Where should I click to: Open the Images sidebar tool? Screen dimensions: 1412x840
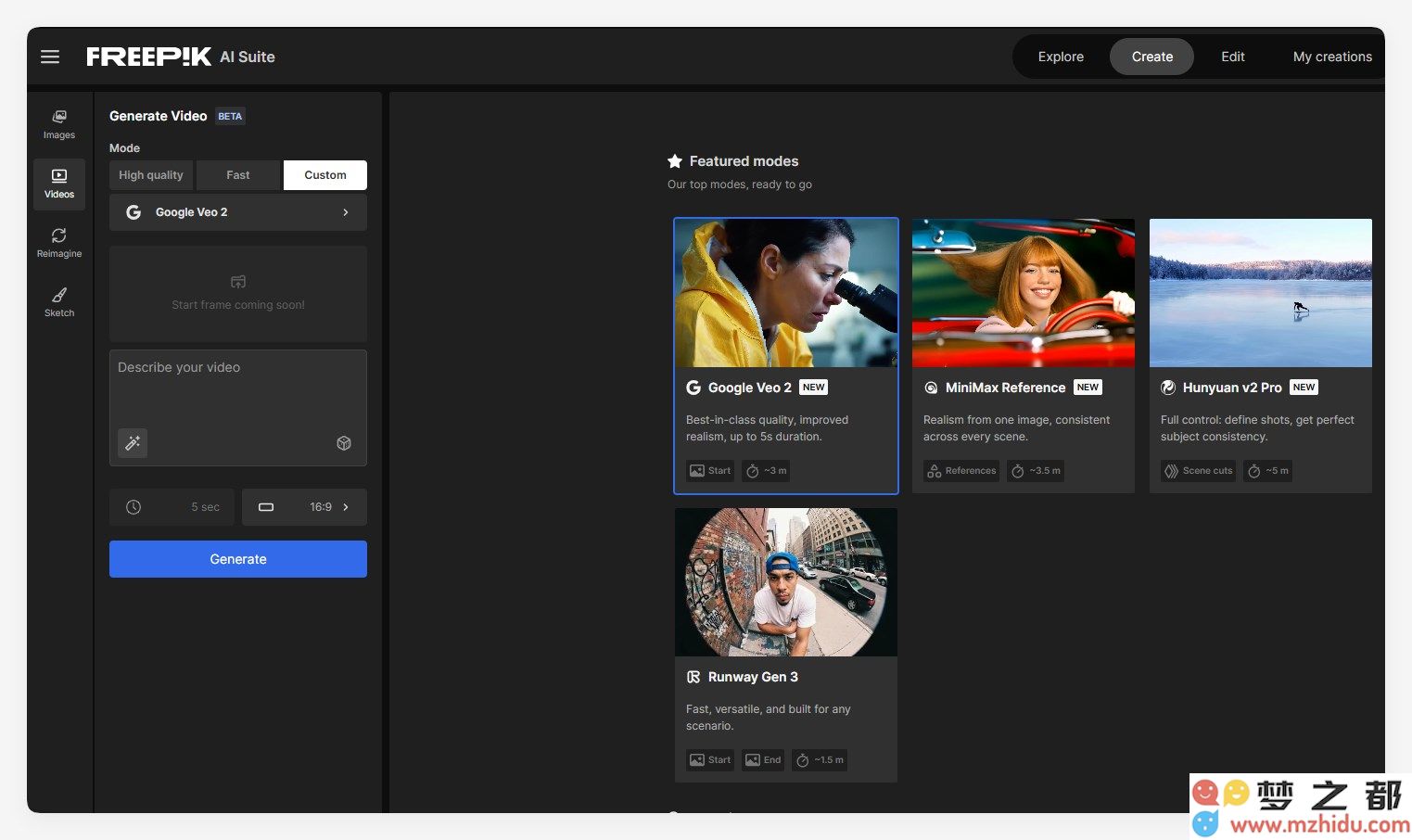[x=59, y=124]
